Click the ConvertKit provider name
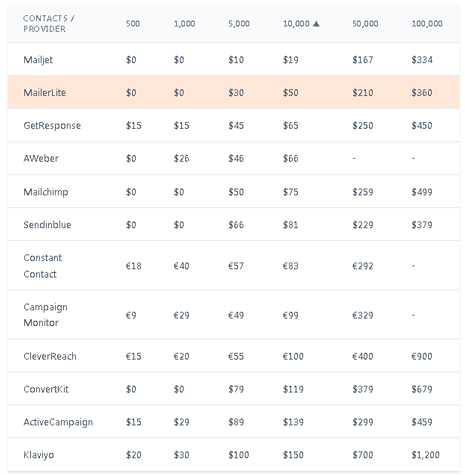This screenshot has width=465, height=475. (x=46, y=389)
